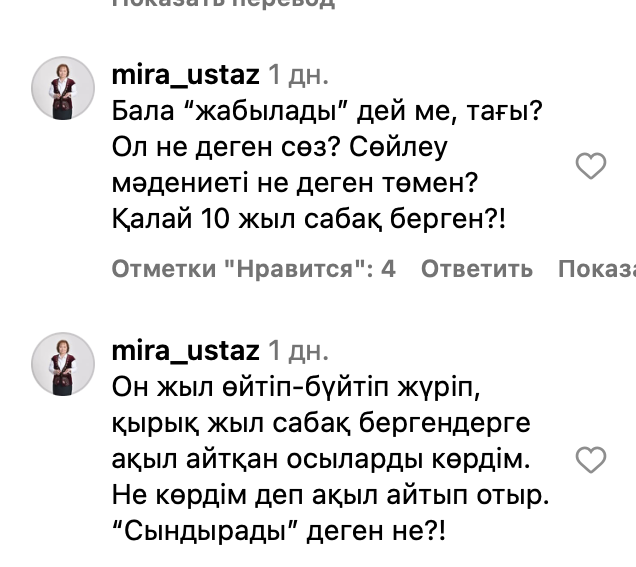
Task: Click the truncated "Показа…" link beside Ответить
Action: pyautogui.click(x=596, y=269)
